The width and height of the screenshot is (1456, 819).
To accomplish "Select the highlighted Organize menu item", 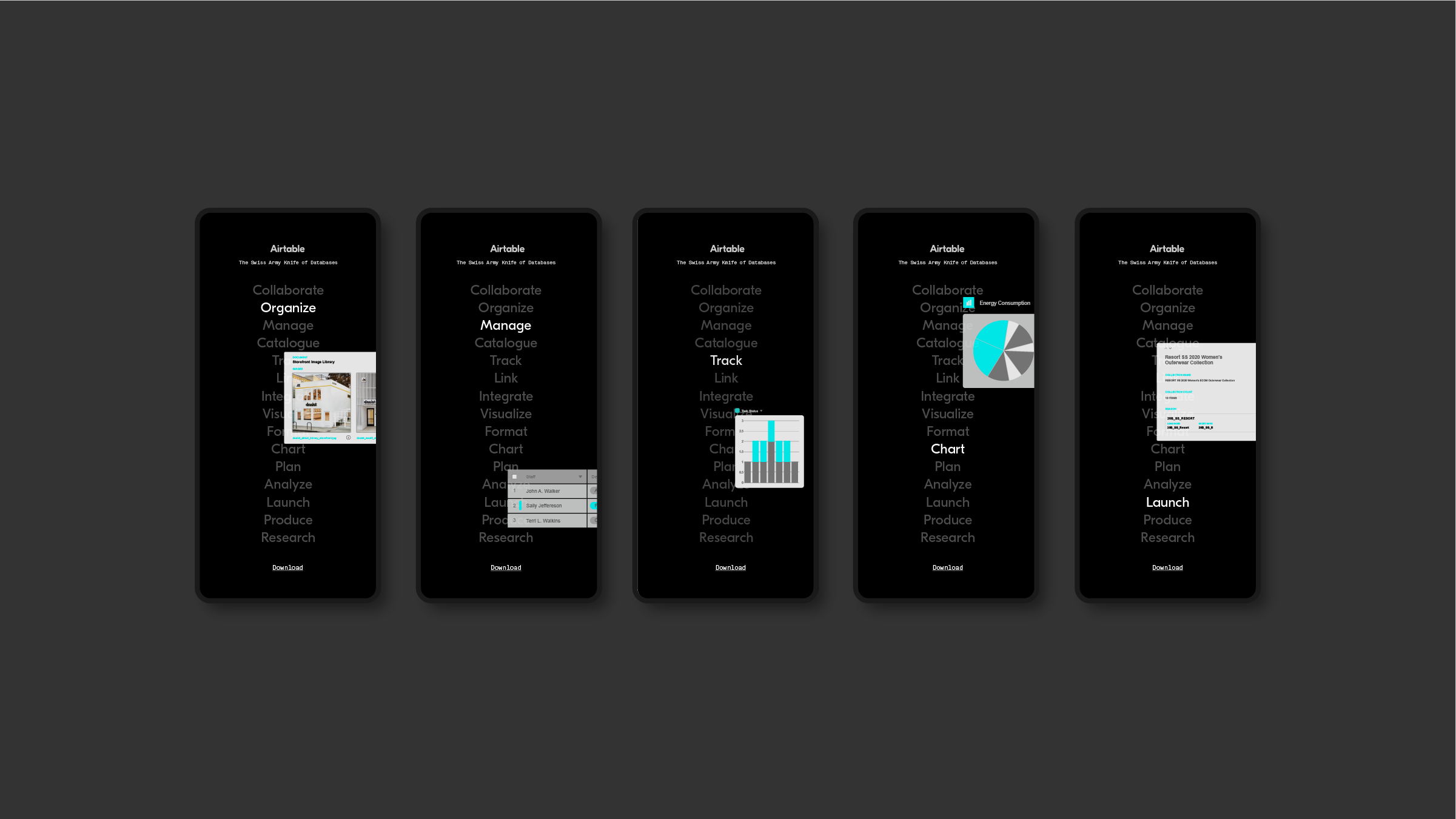I will click(x=288, y=308).
